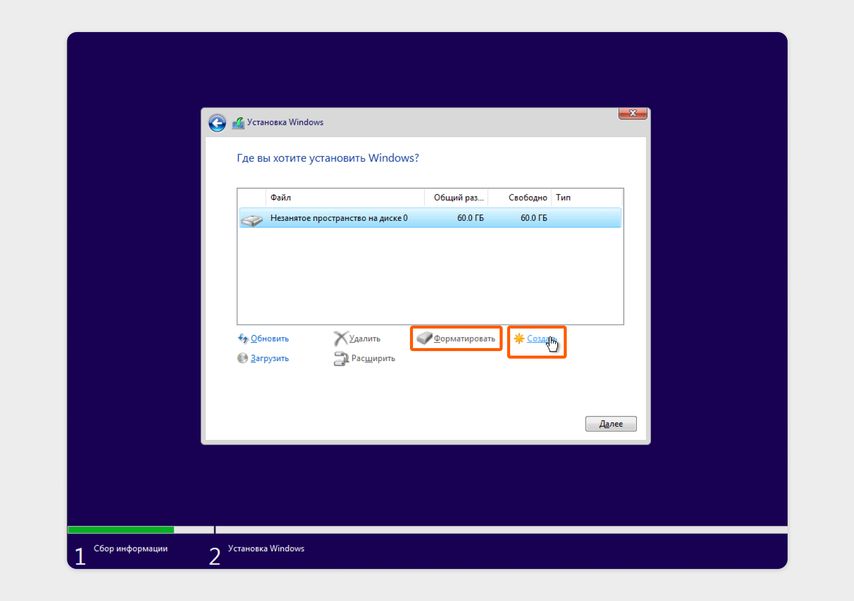Click the refresh arrows icon beside Обновить
The width and height of the screenshot is (854, 601).
tap(243, 338)
